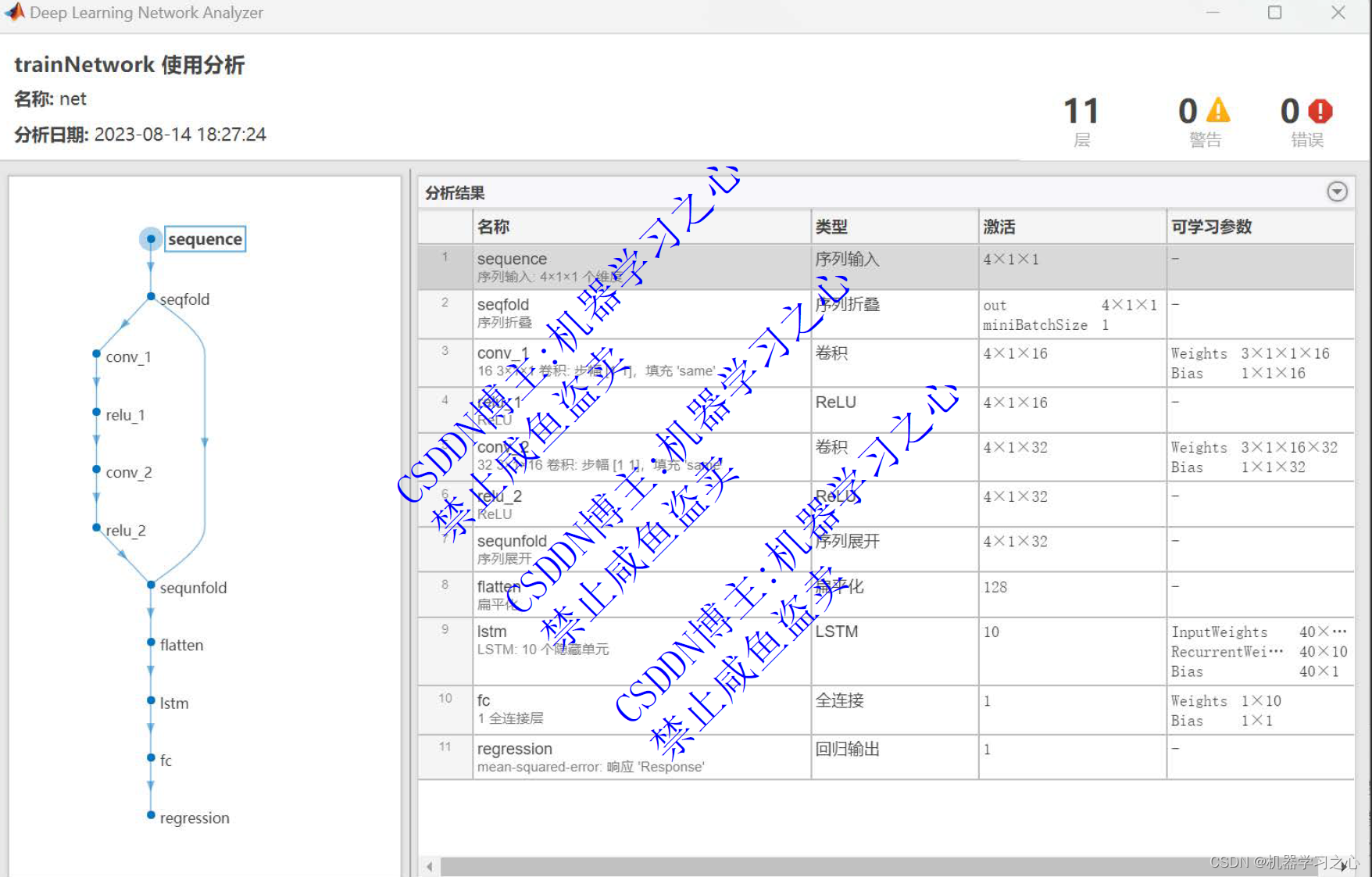The width and height of the screenshot is (1372, 877).
Task: Click the 0 warnings count
Action: click(x=1188, y=111)
